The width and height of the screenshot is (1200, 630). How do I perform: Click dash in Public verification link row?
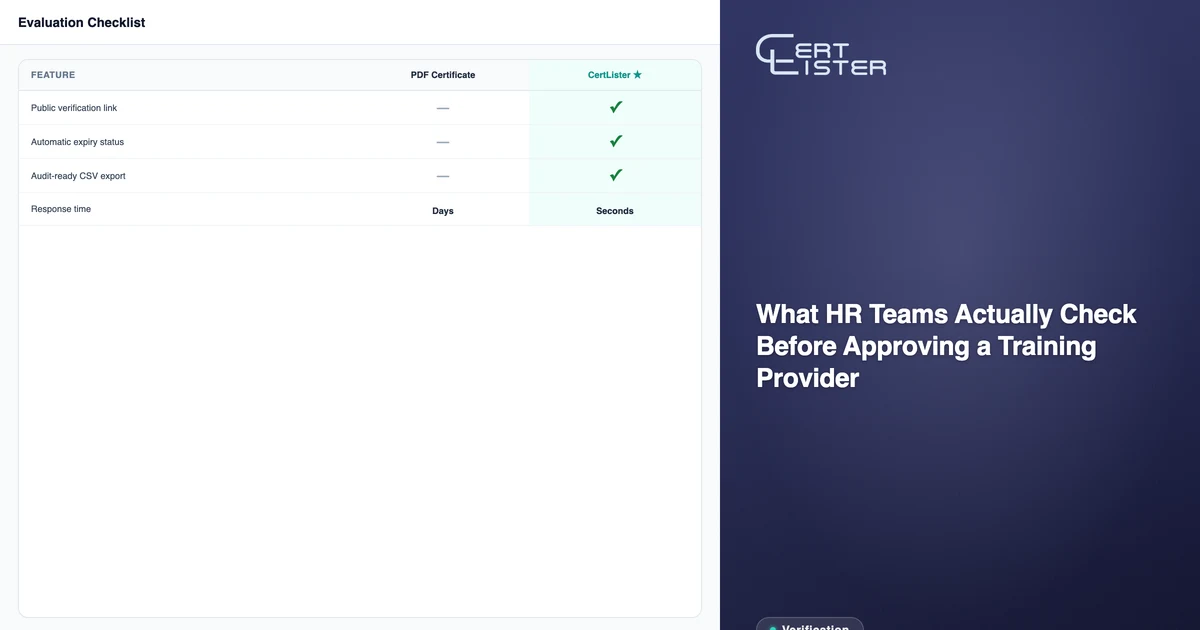tap(443, 108)
